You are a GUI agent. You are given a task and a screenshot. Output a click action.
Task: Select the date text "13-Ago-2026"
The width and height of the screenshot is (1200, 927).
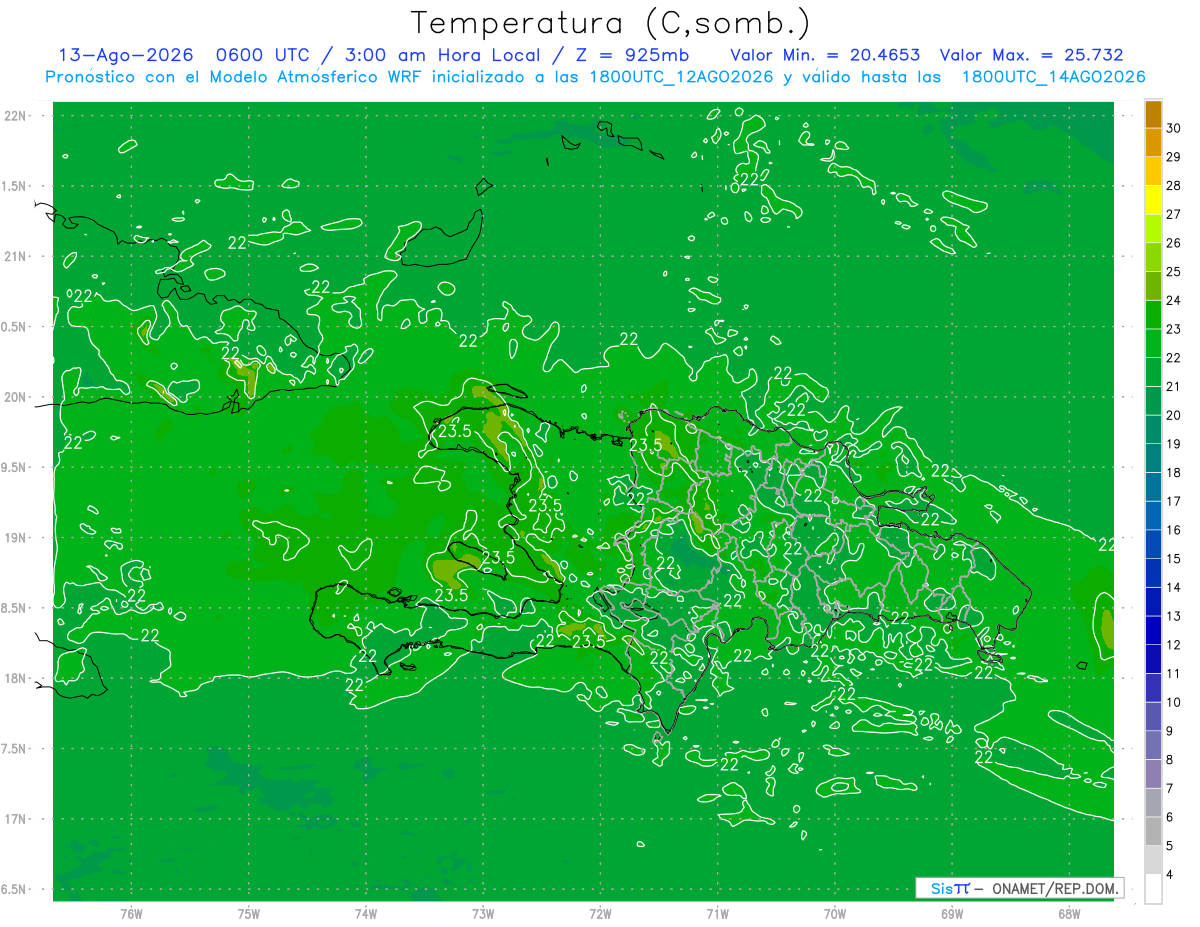pos(125,56)
